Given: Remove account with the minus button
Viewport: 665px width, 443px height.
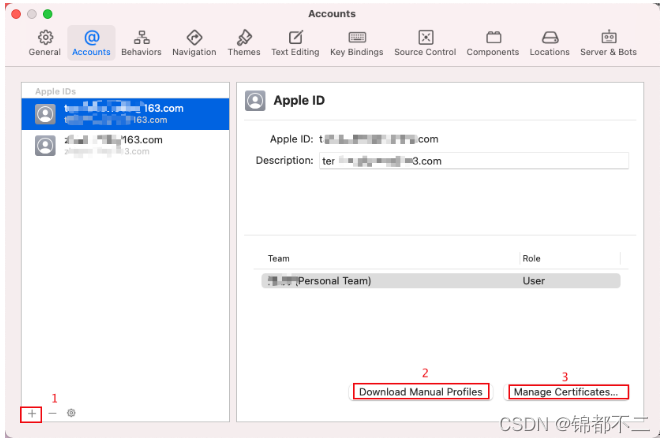Looking at the screenshot, I should (52, 413).
